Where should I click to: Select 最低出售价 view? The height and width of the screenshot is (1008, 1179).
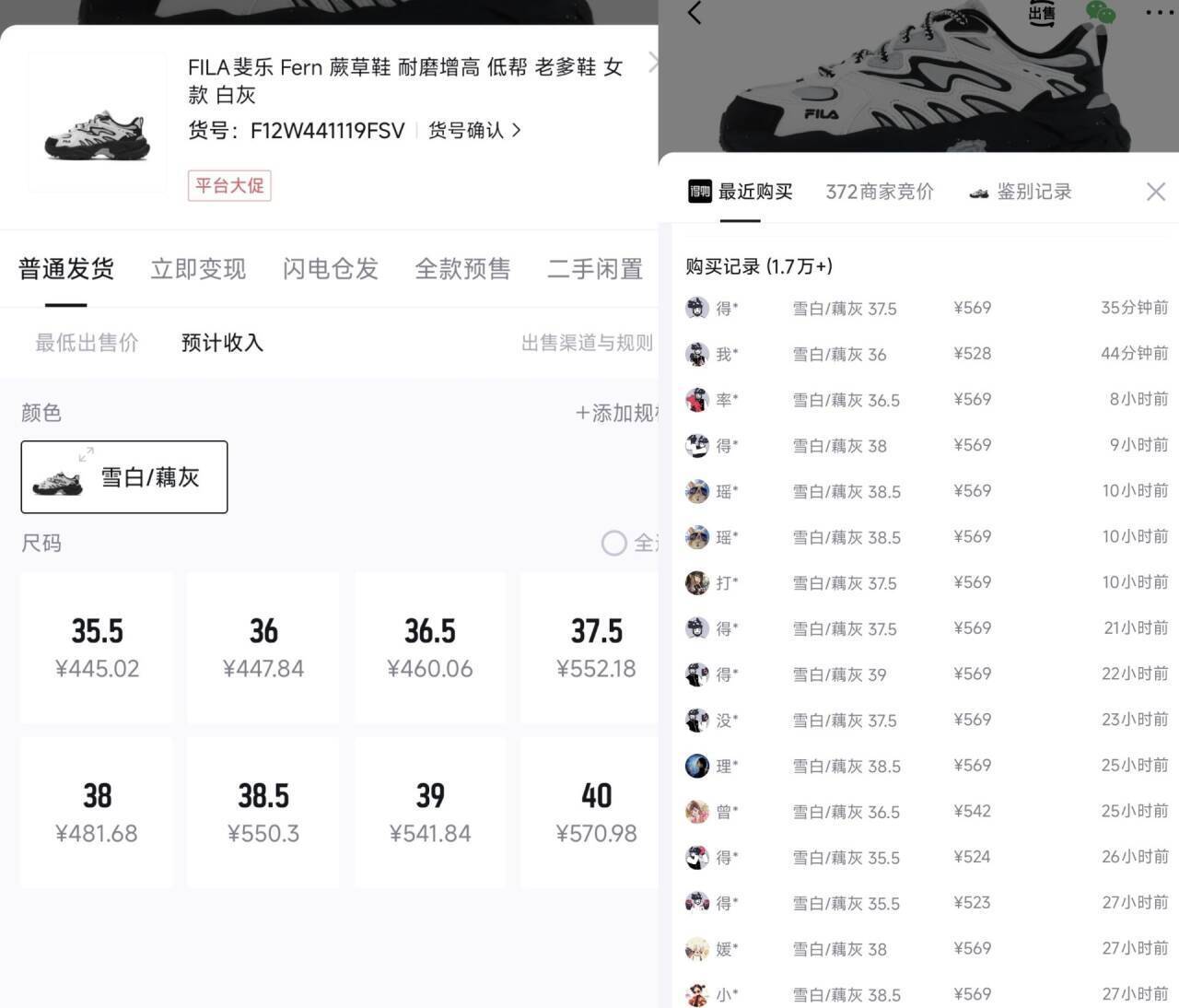pos(87,343)
